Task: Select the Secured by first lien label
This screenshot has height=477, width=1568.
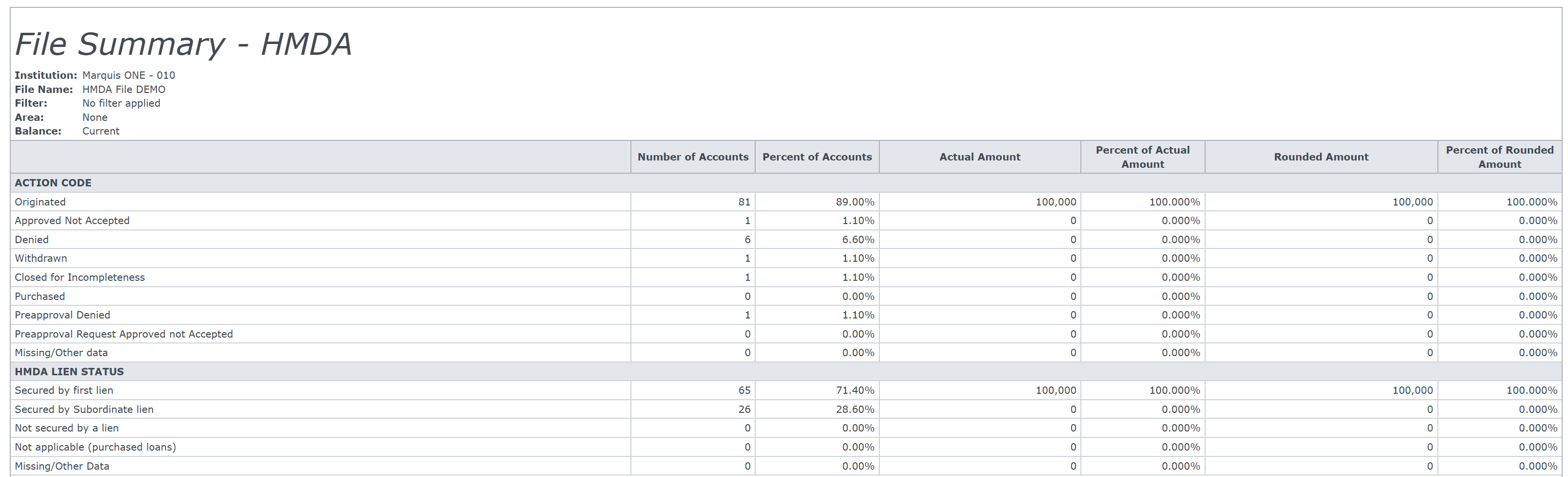Action: (x=64, y=390)
